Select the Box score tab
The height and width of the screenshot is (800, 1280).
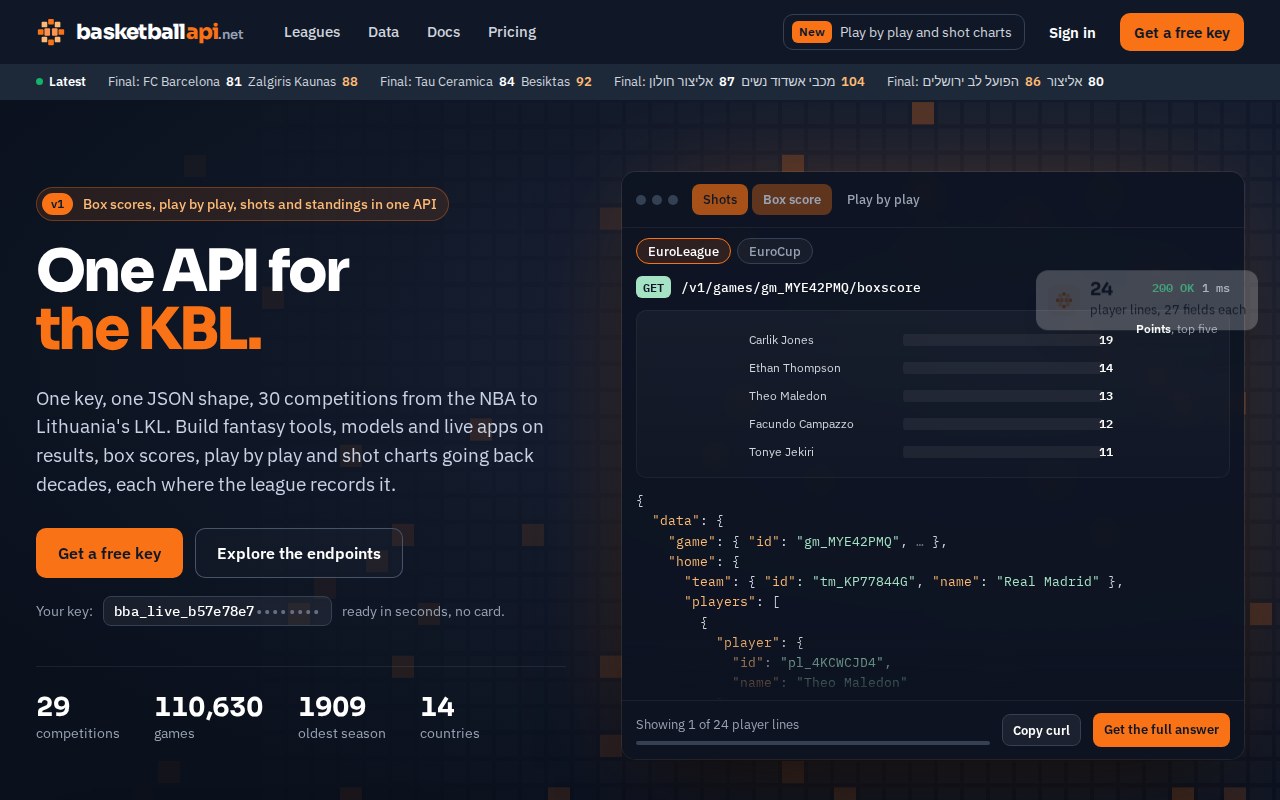(792, 199)
